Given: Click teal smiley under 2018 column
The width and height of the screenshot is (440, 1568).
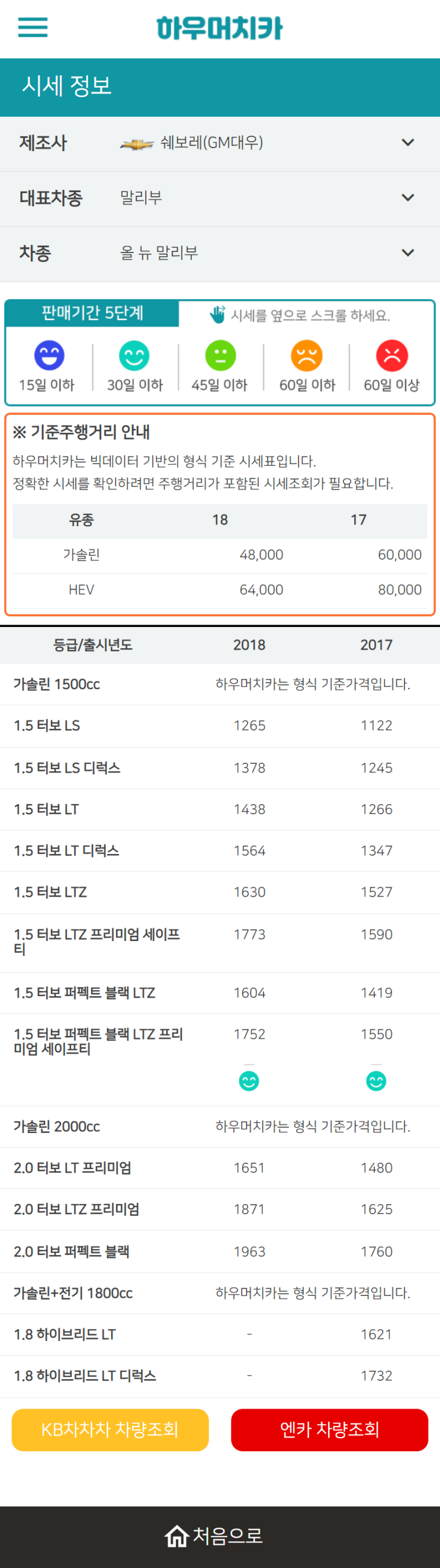Looking at the screenshot, I should 249,1081.
